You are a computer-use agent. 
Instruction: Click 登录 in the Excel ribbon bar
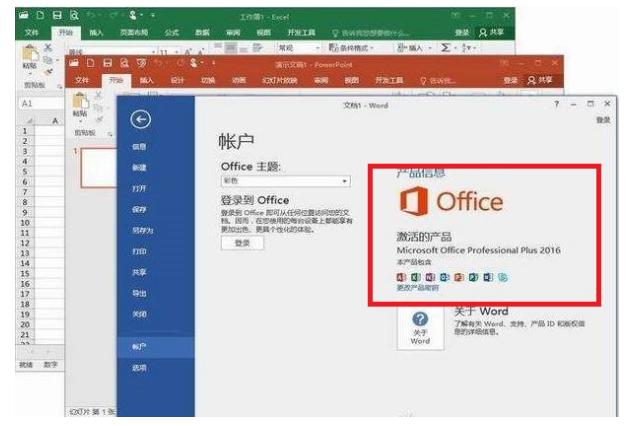(462, 32)
